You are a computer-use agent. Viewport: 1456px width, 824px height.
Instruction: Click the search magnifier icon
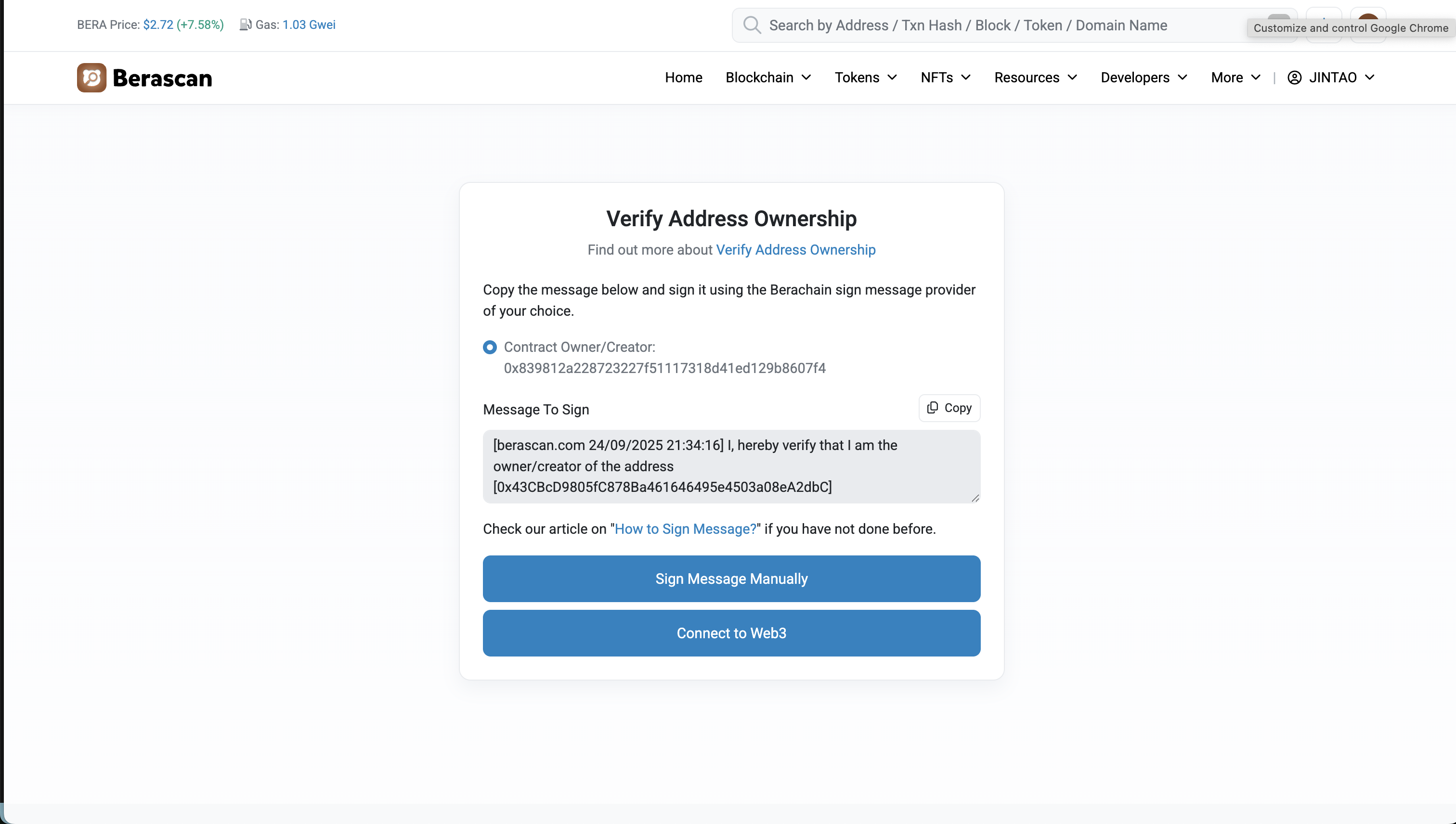[752, 25]
